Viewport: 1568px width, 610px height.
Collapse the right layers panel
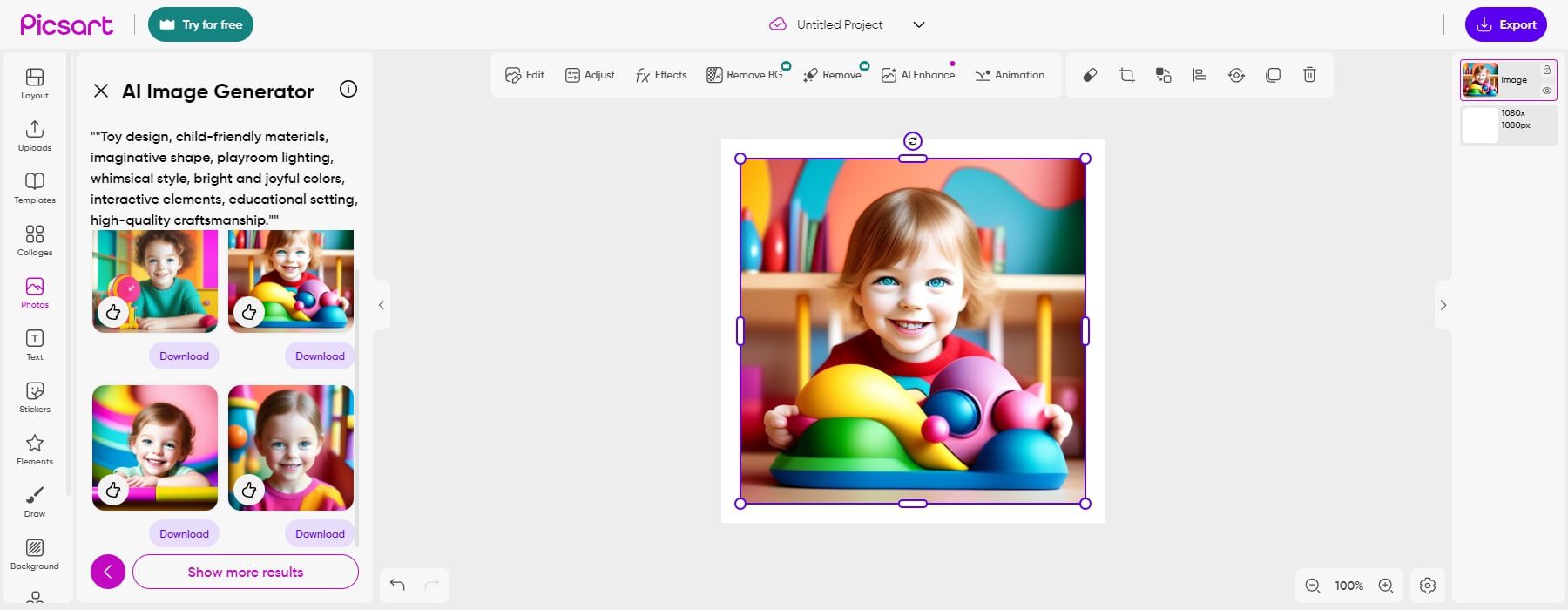pyautogui.click(x=1443, y=305)
